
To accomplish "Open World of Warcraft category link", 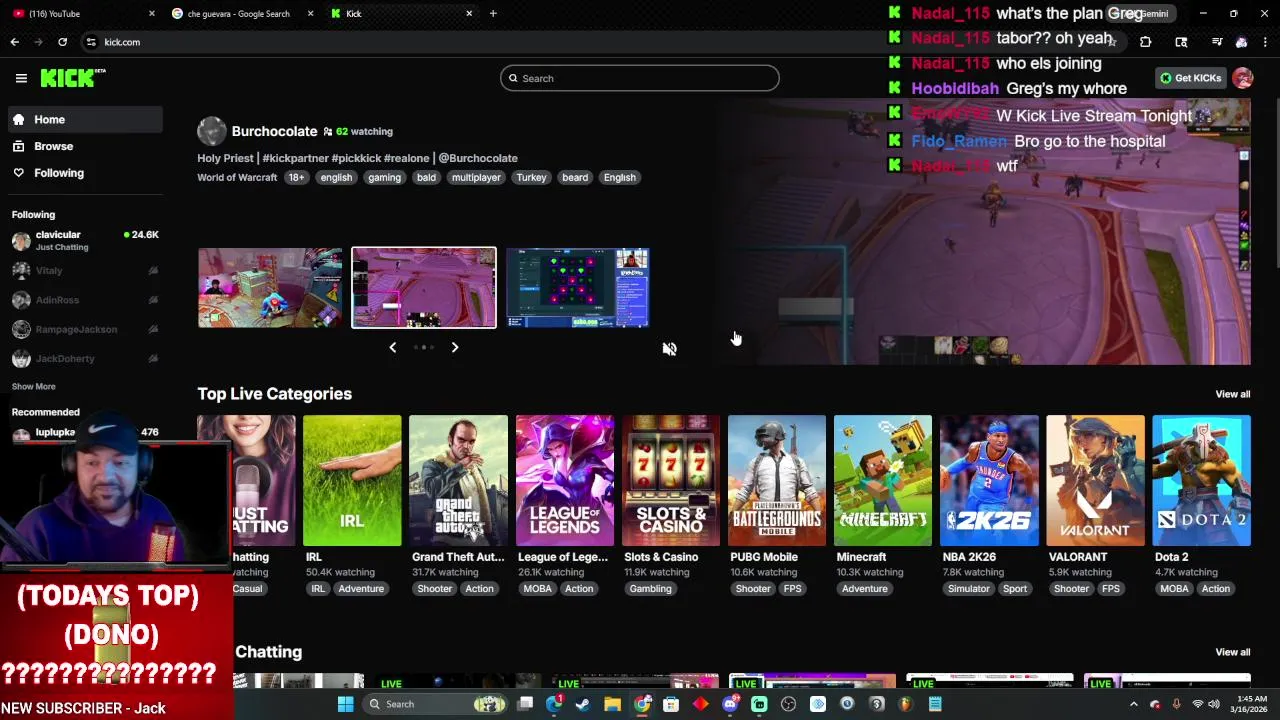I will pos(237,177).
